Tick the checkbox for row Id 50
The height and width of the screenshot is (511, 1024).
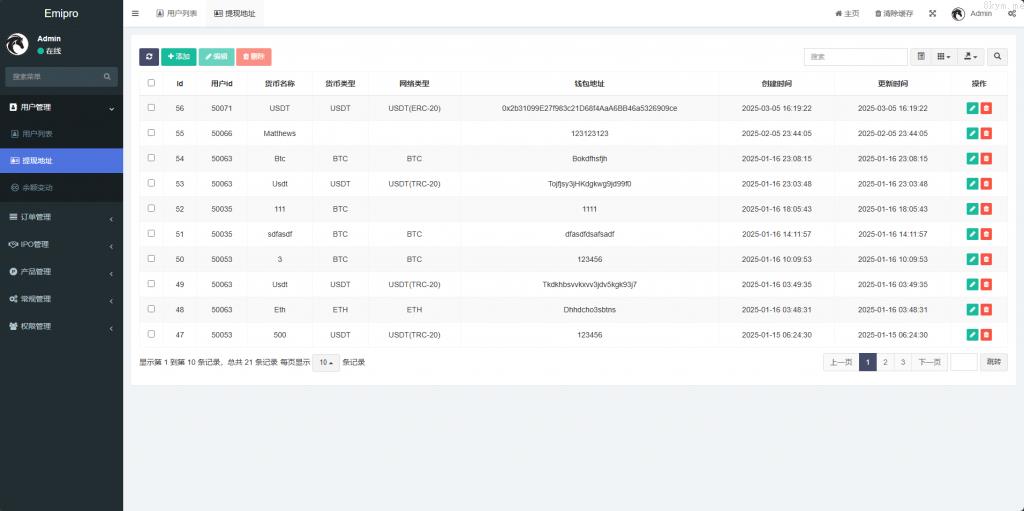point(151,258)
